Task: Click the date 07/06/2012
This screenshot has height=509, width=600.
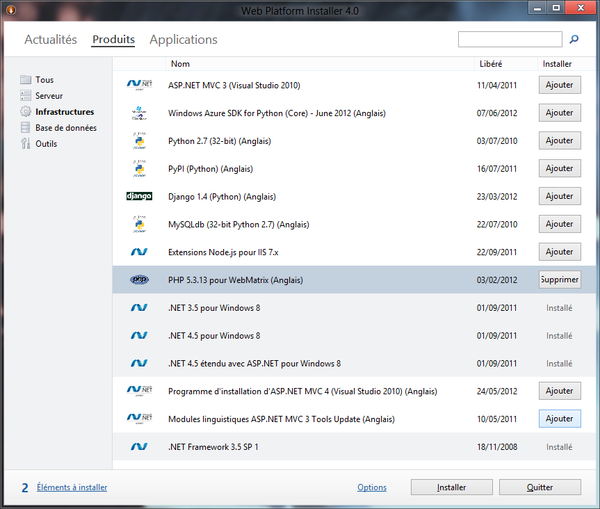Action: tap(497, 113)
